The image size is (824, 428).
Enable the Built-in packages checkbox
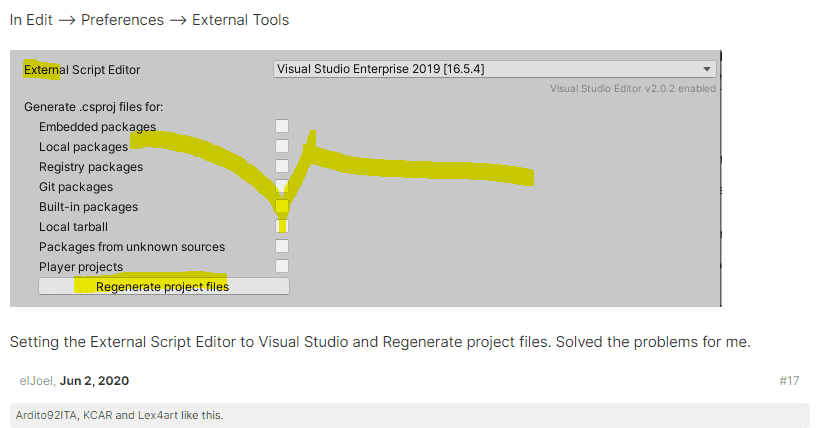[282, 206]
